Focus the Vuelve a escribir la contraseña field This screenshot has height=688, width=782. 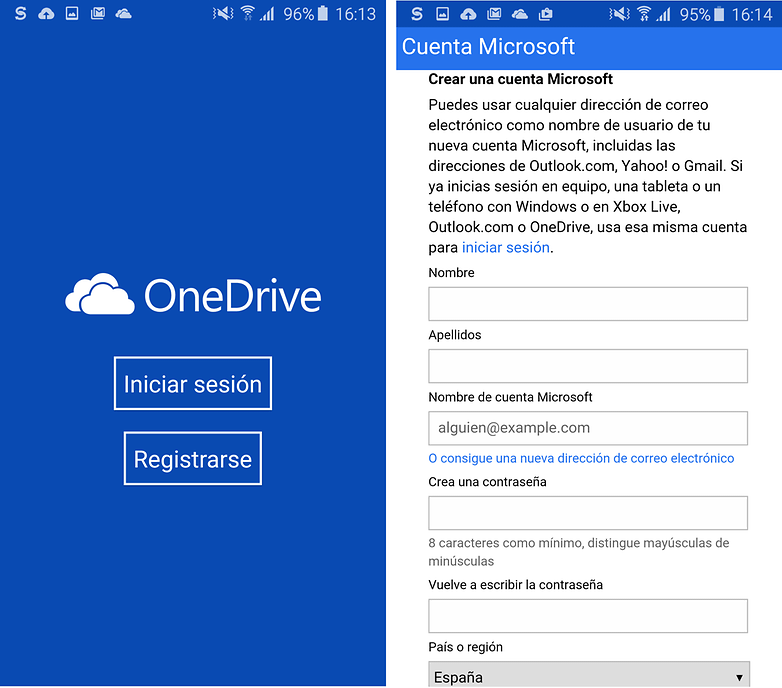(587, 616)
